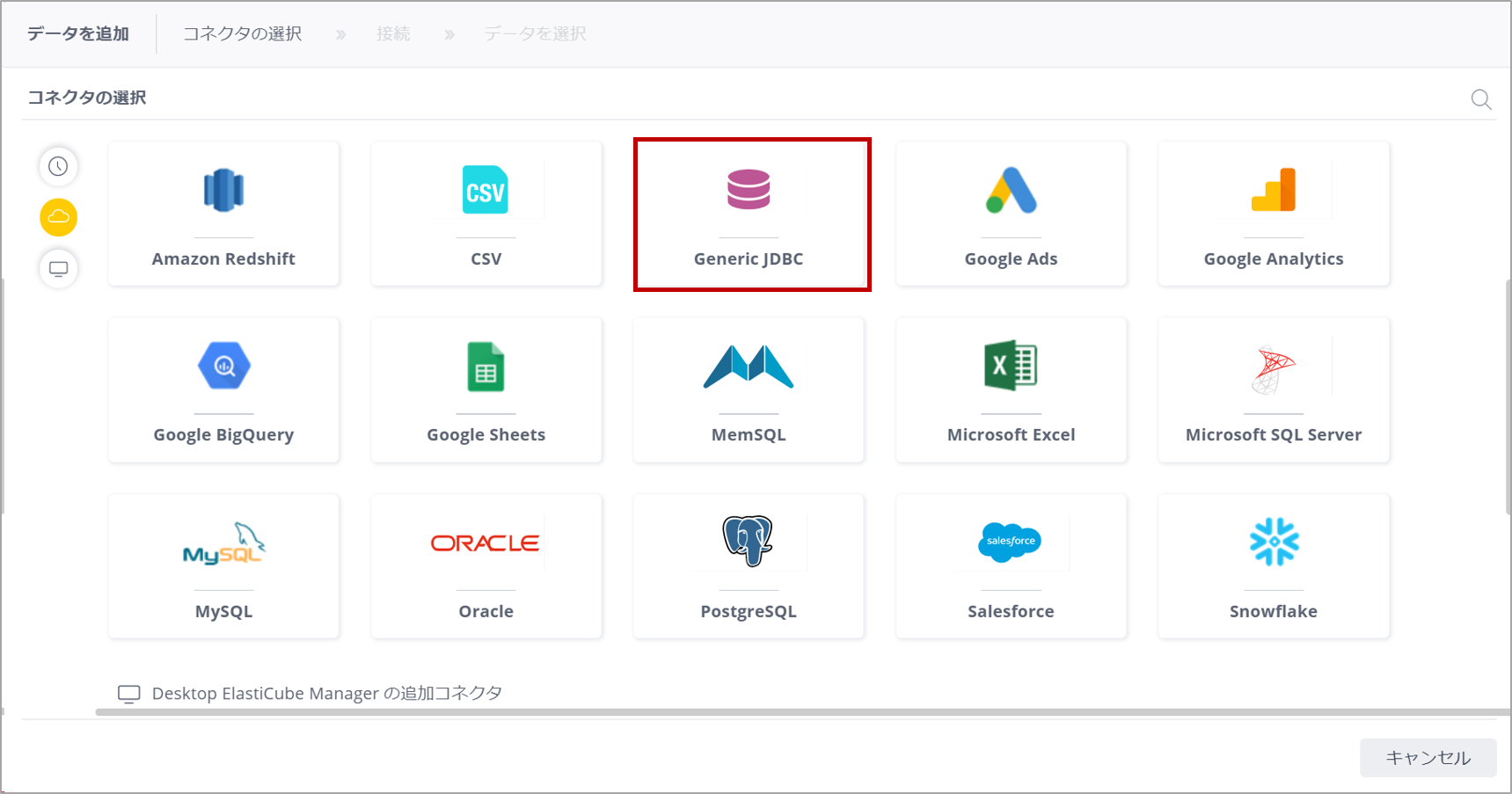Go to コネクタの選択 breadcrumb step
Image resolution: width=1512 pixels, height=794 pixels.
(242, 33)
